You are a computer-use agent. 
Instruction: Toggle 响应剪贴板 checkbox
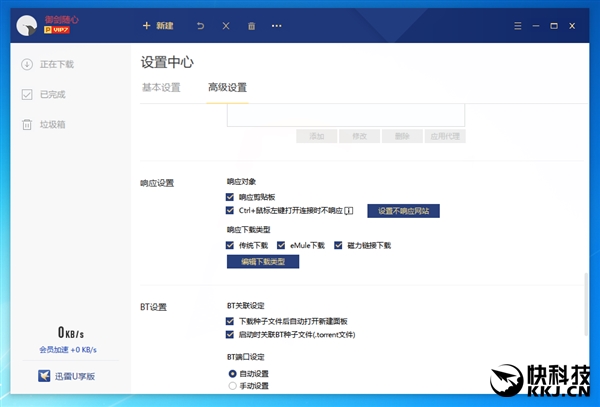point(230,197)
